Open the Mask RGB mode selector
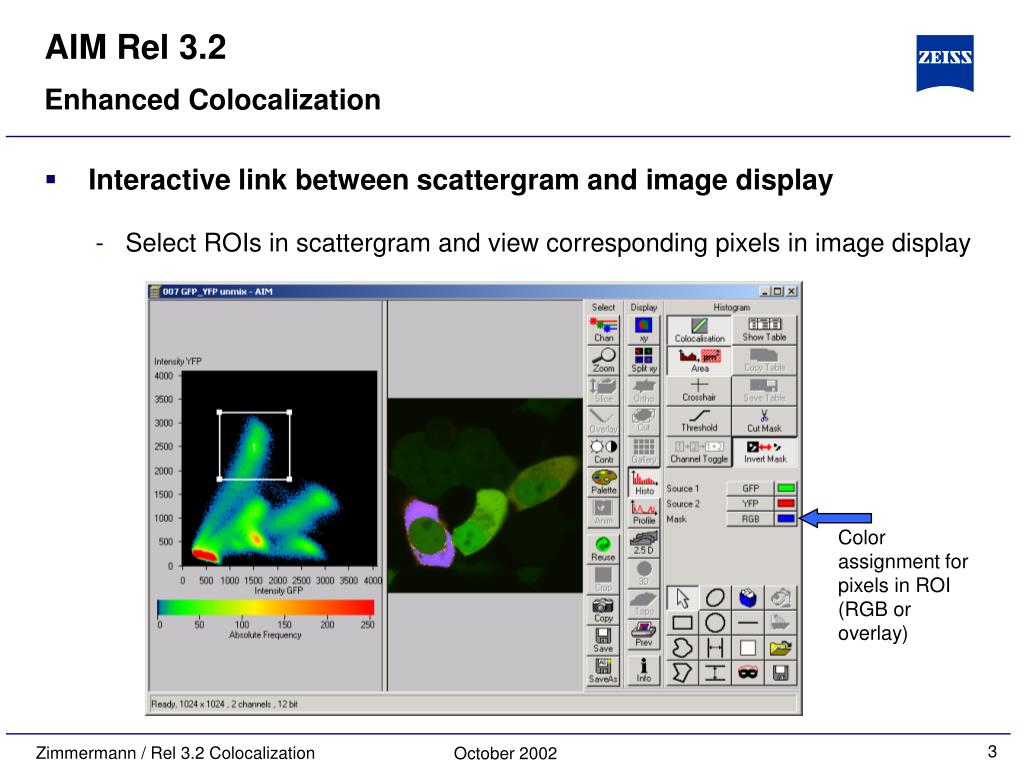1024x768 pixels. coord(750,519)
